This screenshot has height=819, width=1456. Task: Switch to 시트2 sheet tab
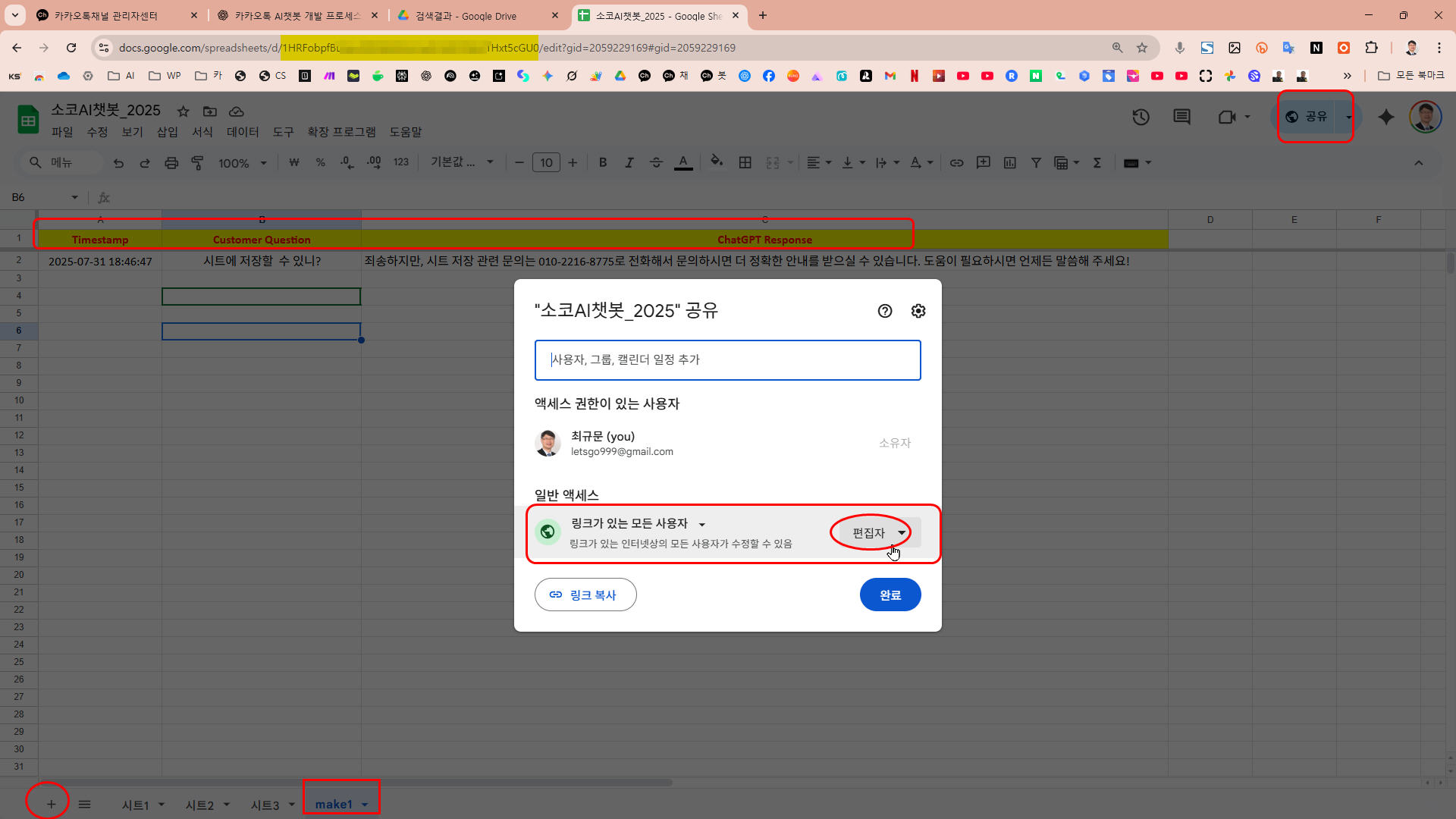click(199, 805)
